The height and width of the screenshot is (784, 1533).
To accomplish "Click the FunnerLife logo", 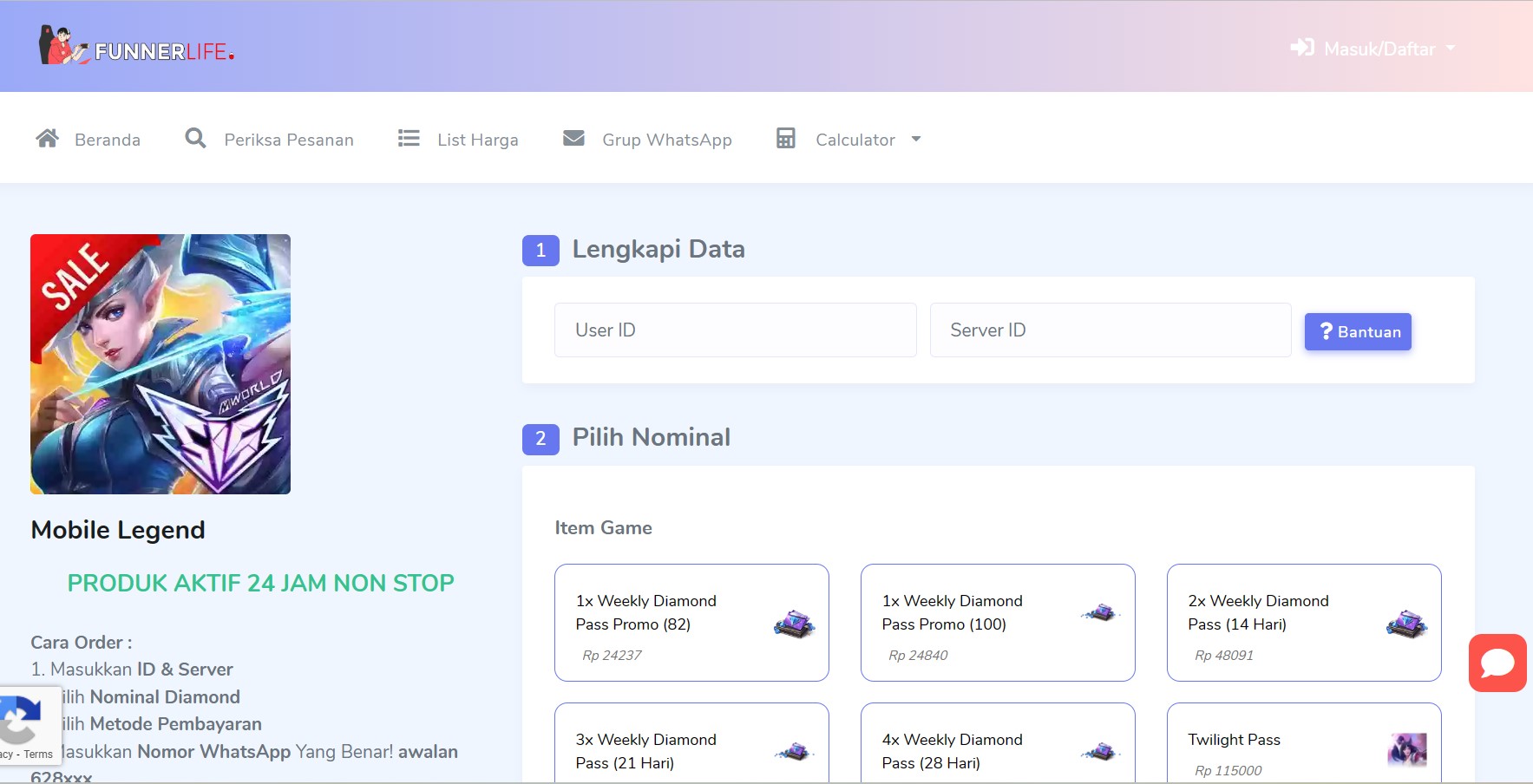I will click(x=136, y=45).
